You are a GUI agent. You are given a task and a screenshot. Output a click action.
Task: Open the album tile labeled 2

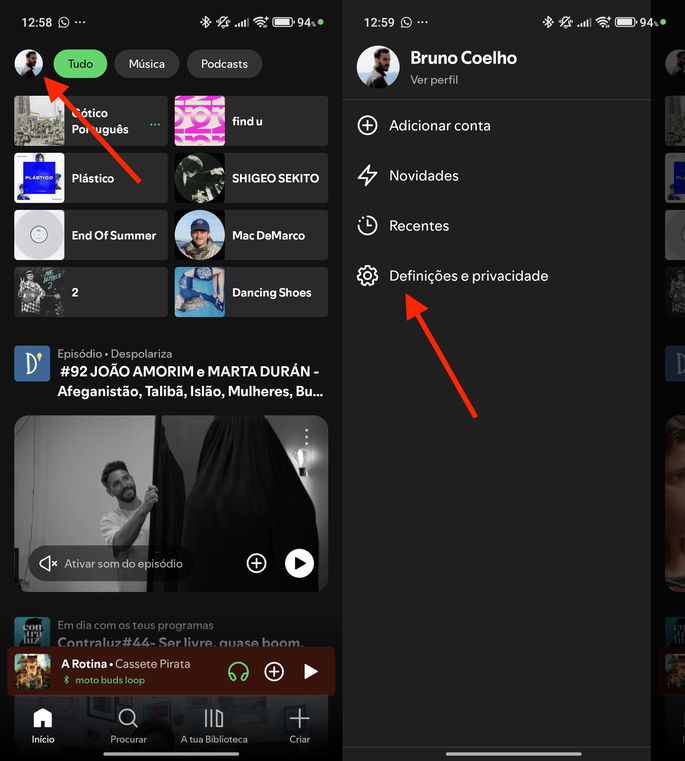click(91, 292)
